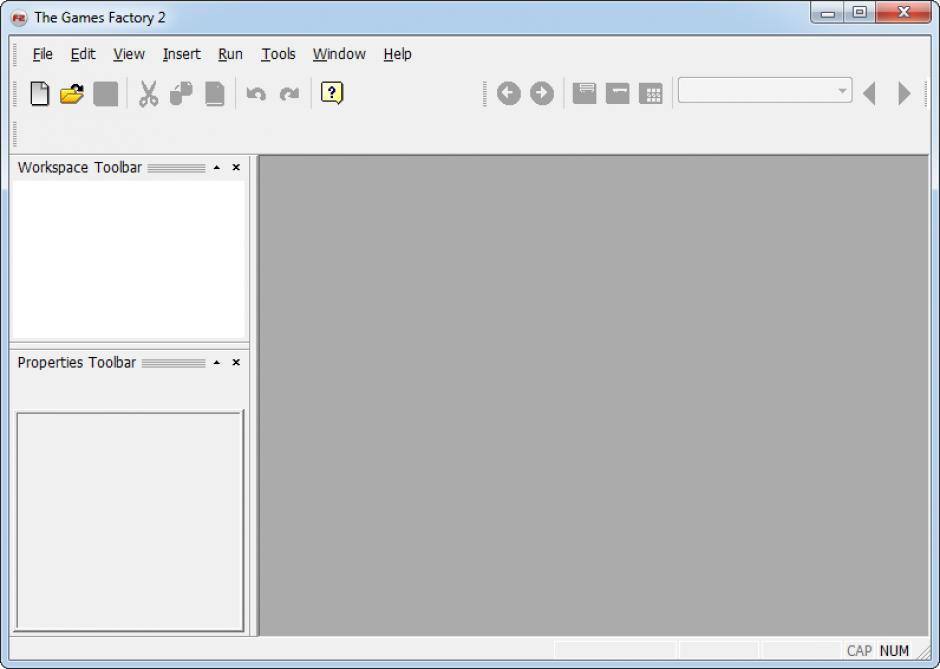Image resolution: width=940 pixels, height=669 pixels.
Task: Click the Cut scissors icon
Action: coord(148,94)
